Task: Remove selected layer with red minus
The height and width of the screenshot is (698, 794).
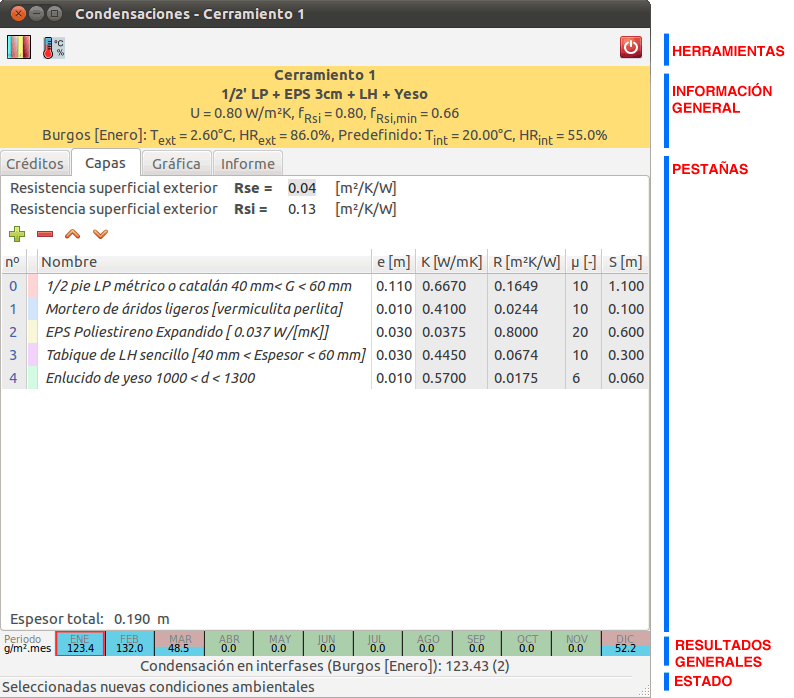Action: (x=45, y=234)
